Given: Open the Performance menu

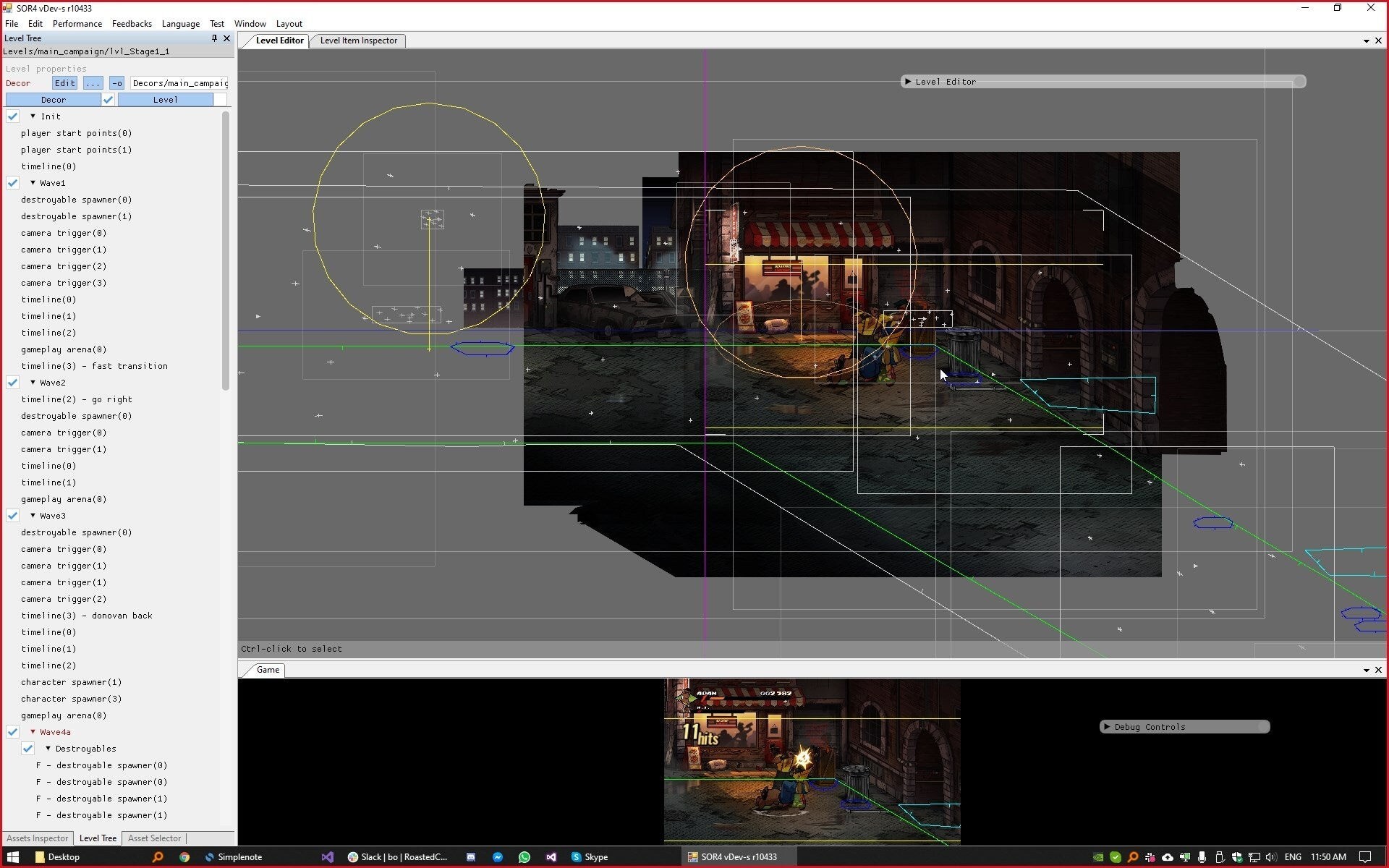Looking at the screenshot, I should click(77, 24).
